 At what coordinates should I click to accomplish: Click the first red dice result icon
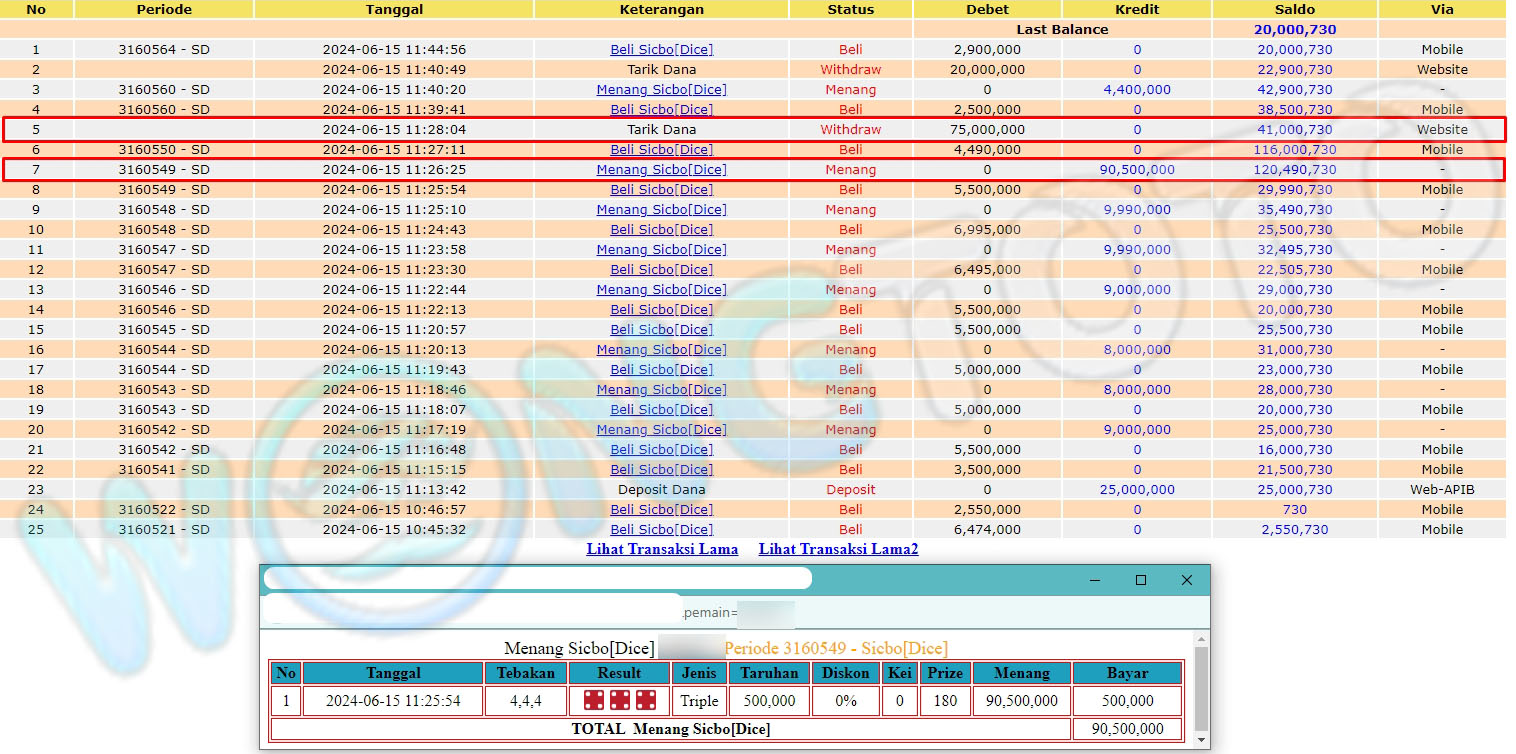(x=594, y=701)
